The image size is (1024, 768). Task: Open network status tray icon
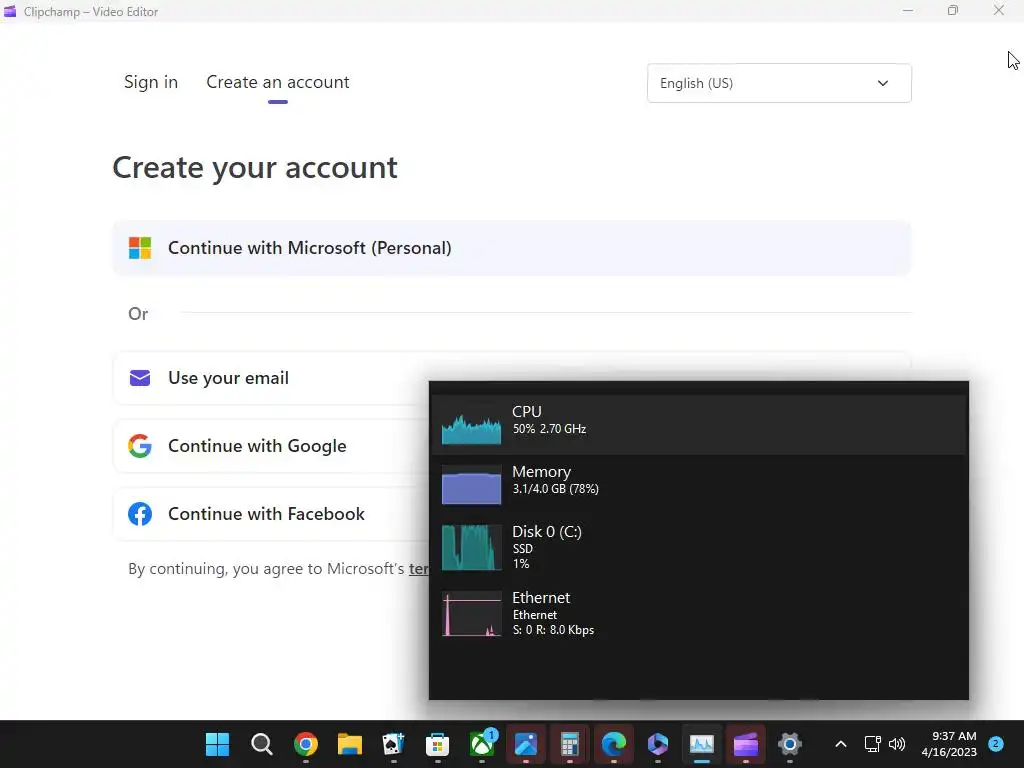[872, 744]
